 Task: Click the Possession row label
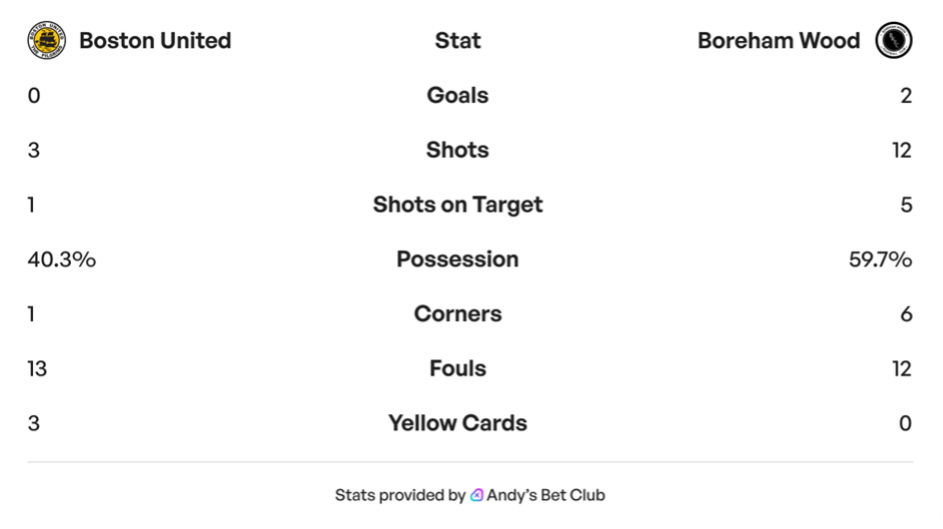tap(458, 259)
